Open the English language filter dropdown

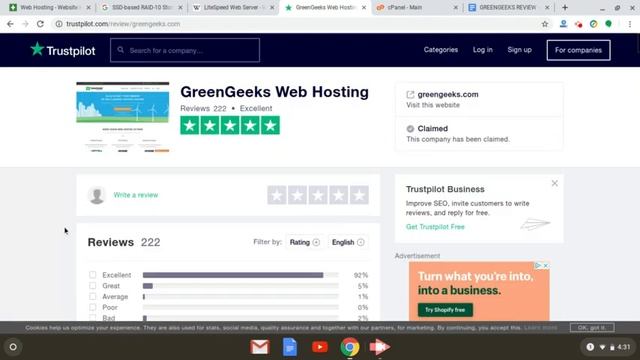[x=348, y=242]
